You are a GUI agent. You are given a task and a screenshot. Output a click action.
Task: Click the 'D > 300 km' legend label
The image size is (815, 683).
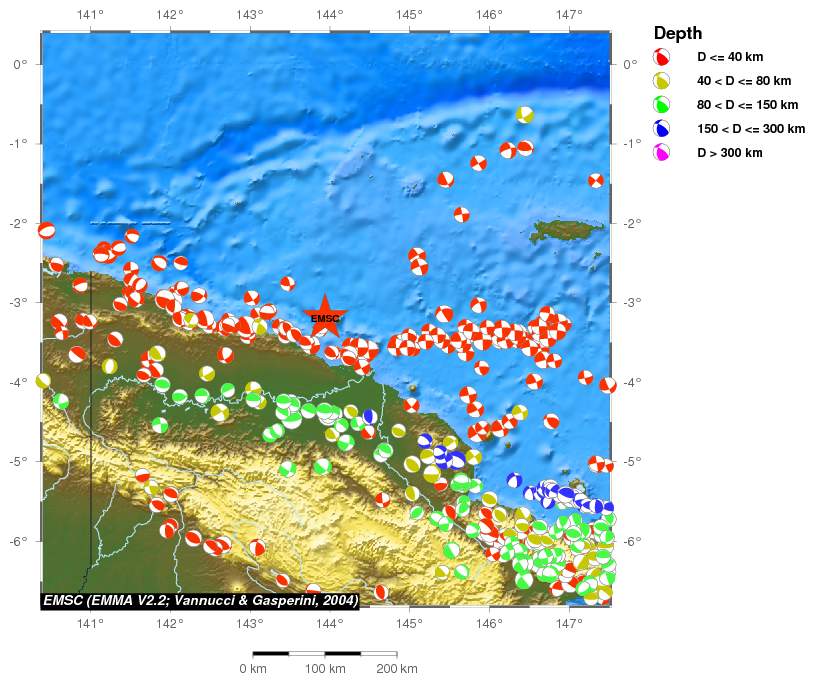tap(730, 153)
